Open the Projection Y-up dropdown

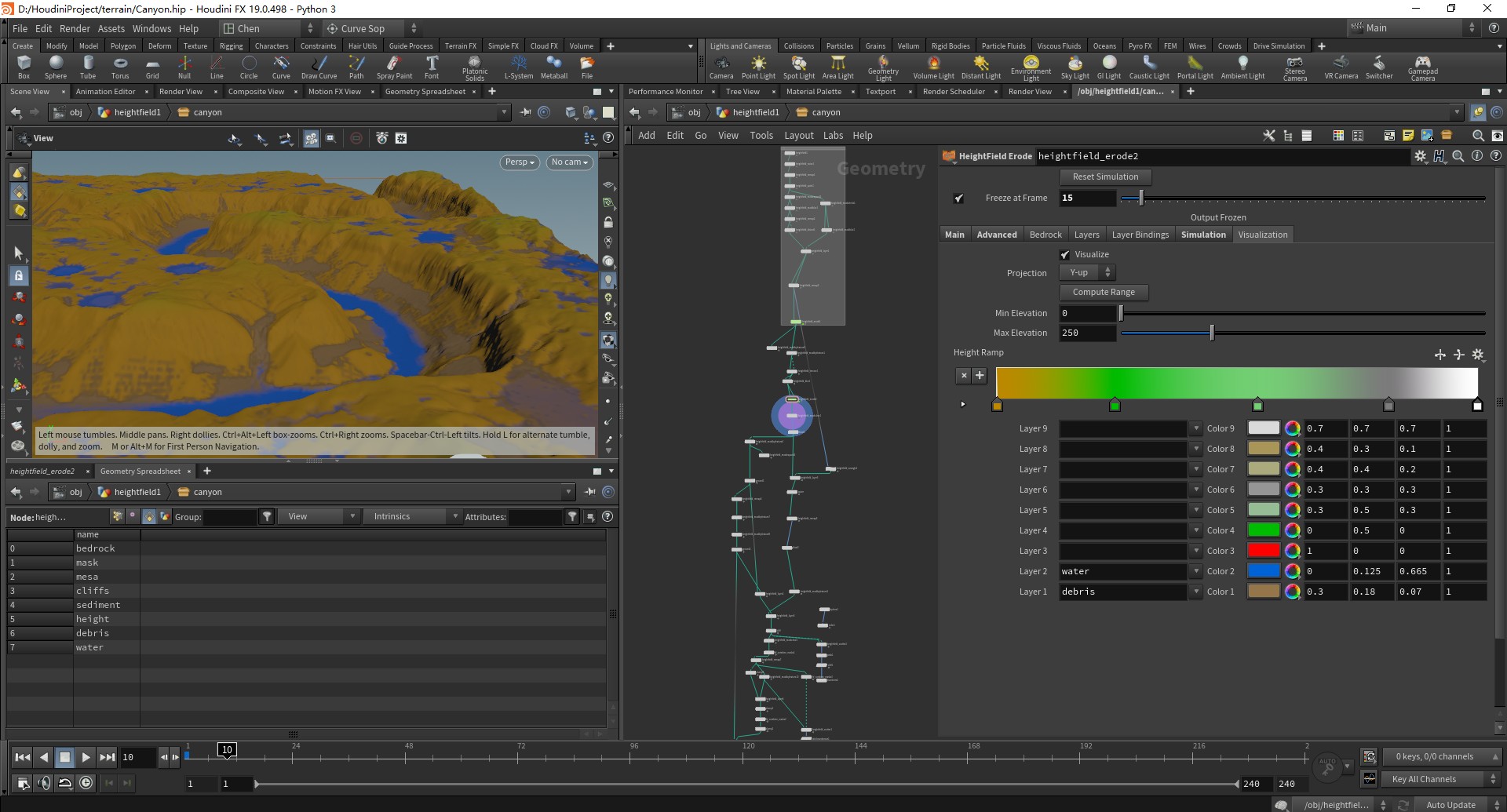click(x=1087, y=273)
